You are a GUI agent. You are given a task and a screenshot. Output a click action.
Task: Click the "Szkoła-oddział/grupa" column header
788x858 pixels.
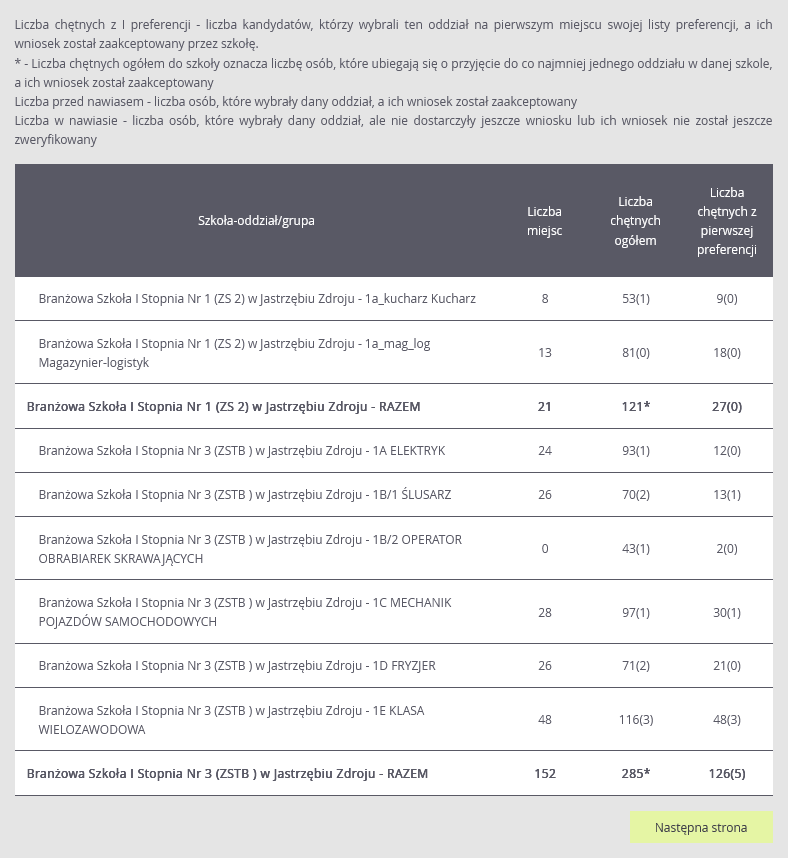[256, 221]
